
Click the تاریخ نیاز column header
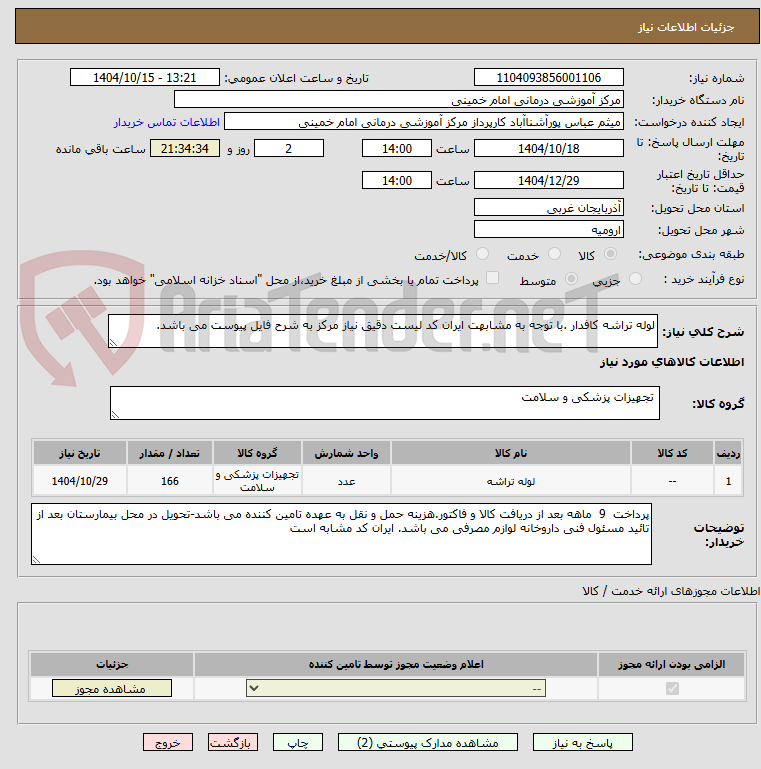(79, 453)
